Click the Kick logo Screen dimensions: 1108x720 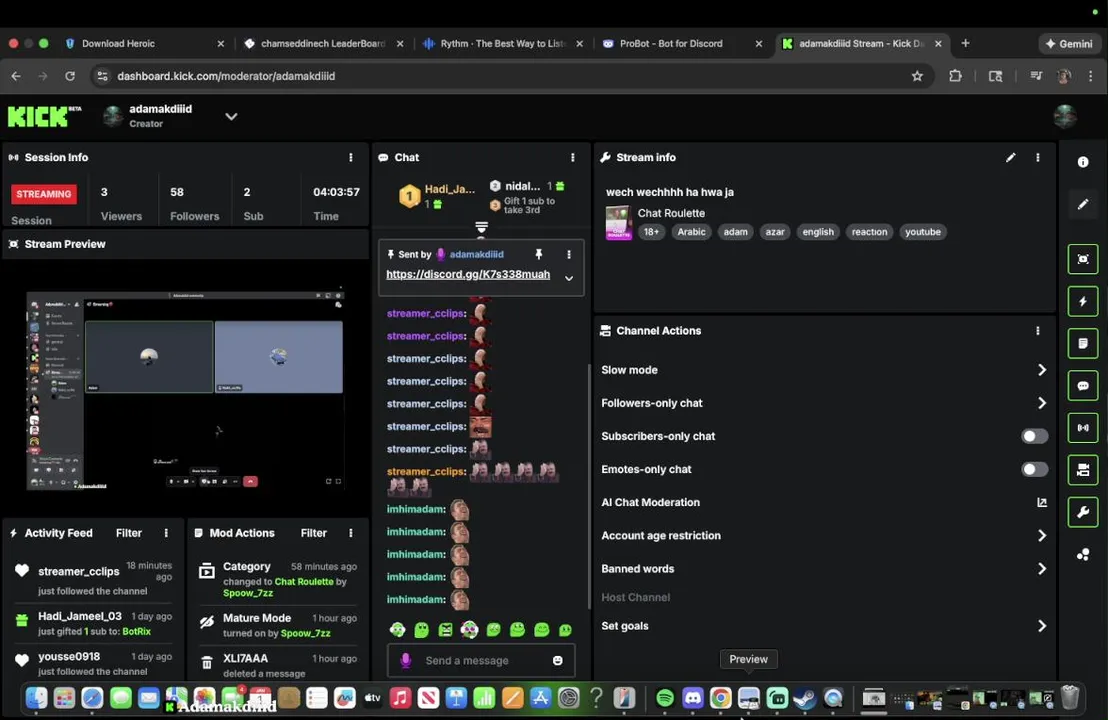click(x=45, y=116)
